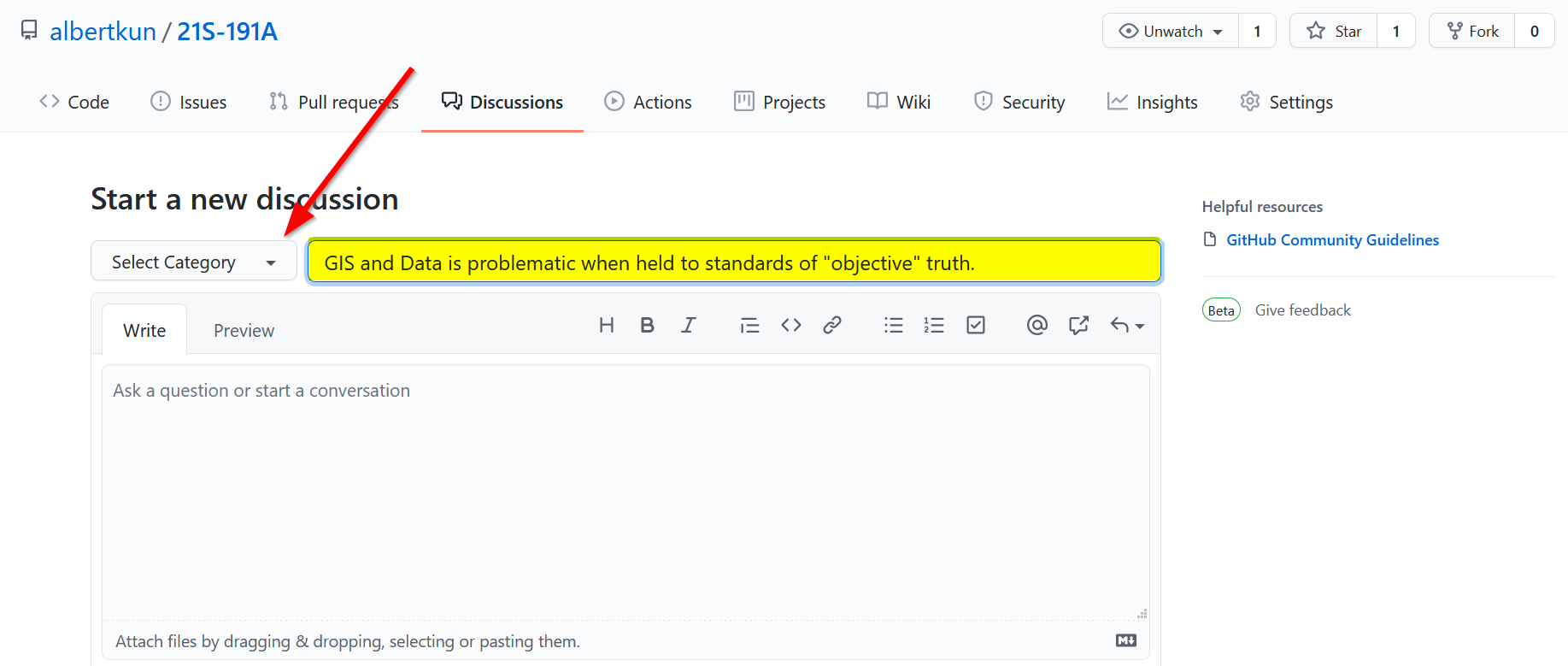Click the Markdown supported icon
The image size is (1568, 666).
(x=1126, y=640)
